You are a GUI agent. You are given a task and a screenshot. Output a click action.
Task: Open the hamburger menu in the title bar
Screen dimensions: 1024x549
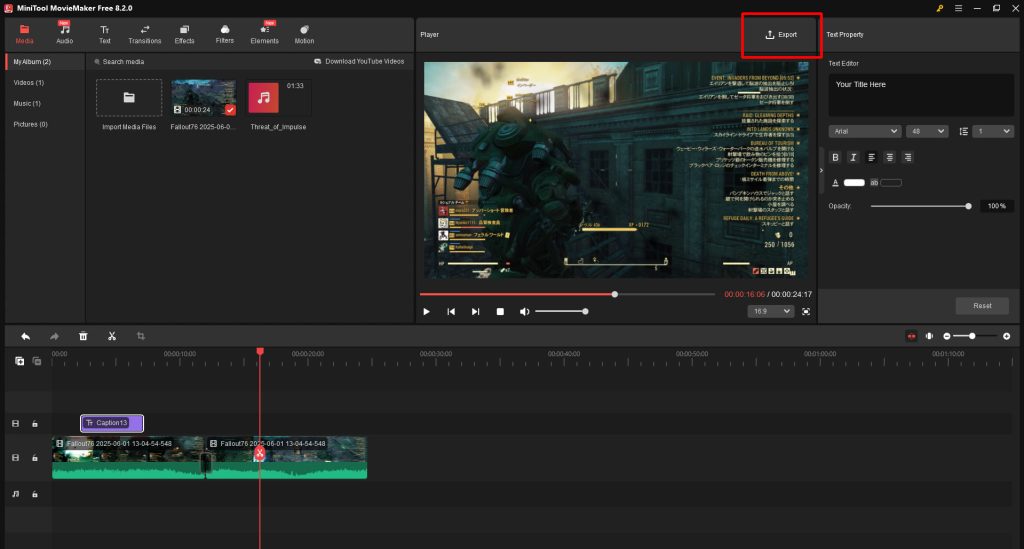coord(958,8)
